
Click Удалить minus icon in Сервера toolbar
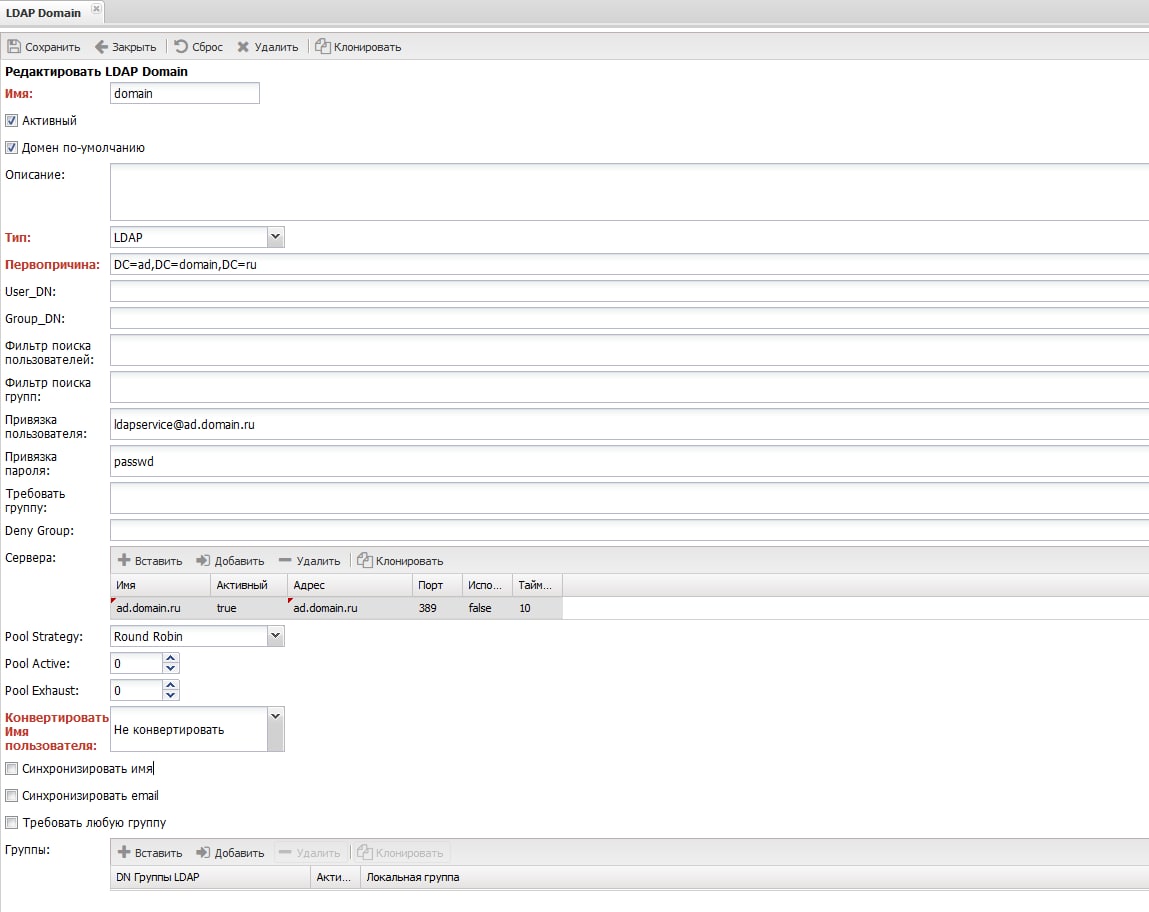pyautogui.click(x=285, y=560)
